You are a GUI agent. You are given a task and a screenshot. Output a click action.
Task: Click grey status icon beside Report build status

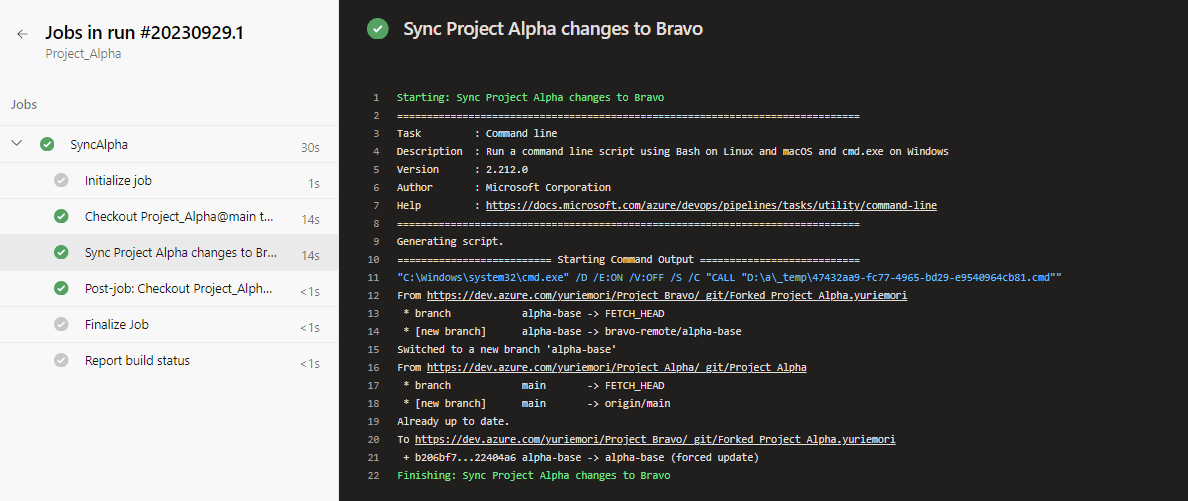click(61, 361)
